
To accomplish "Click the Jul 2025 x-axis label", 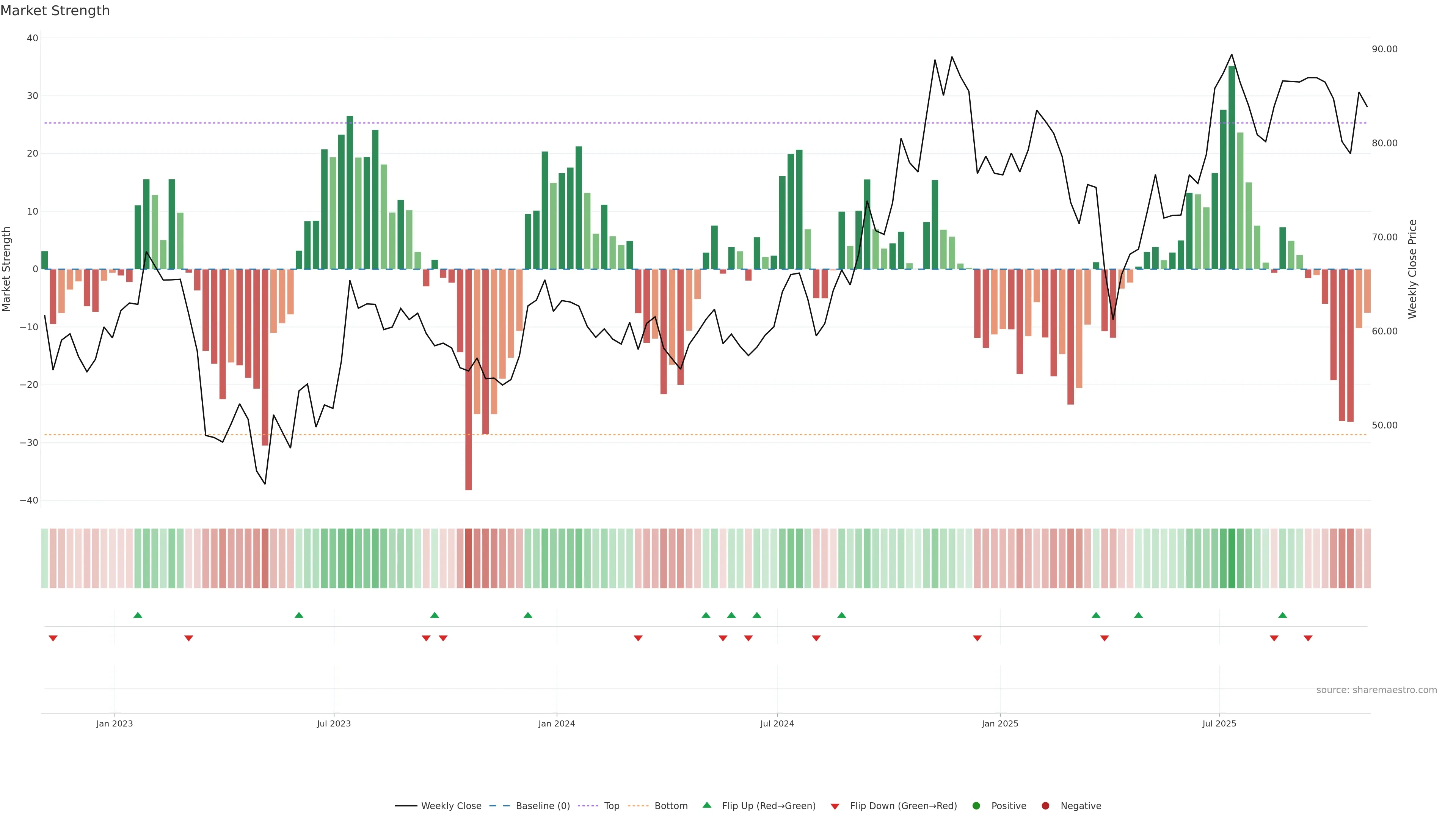I will click(1219, 723).
